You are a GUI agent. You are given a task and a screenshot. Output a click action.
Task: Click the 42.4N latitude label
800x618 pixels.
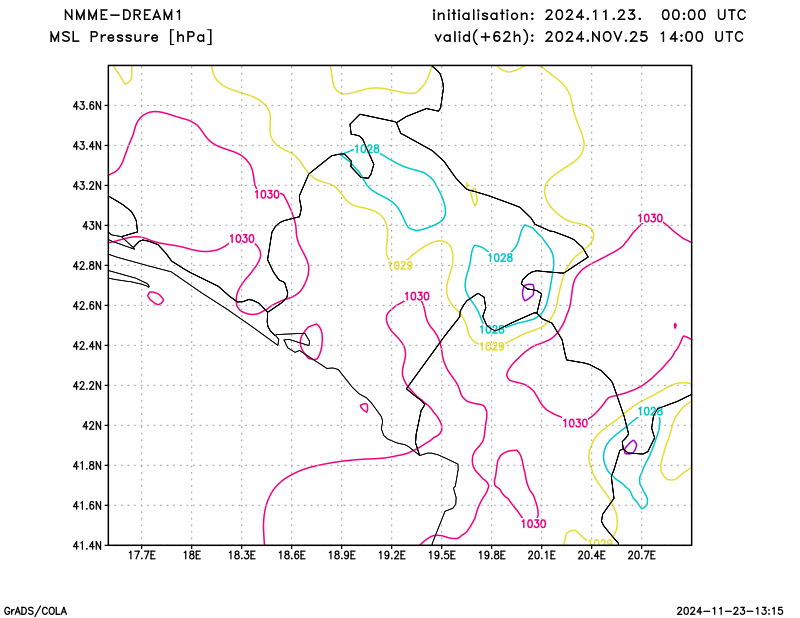click(87, 345)
